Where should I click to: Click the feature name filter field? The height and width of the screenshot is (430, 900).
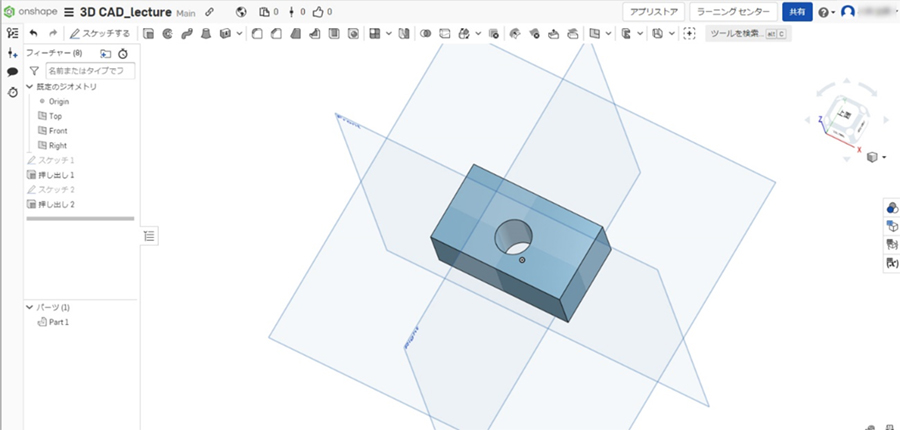tap(90, 71)
